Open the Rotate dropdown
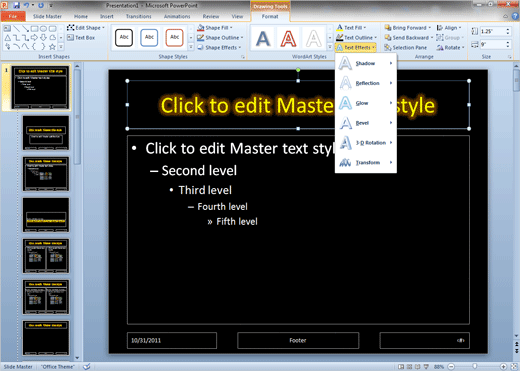The image size is (520, 371). click(x=450, y=48)
